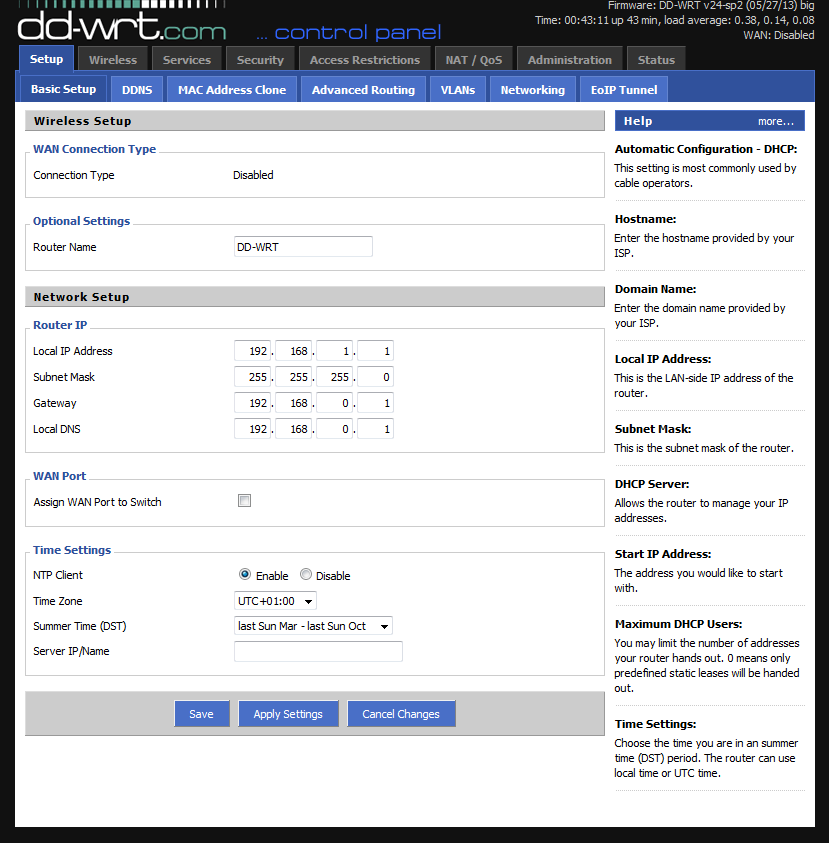Click the 'Wireless Setup' section header
The width and height of the screenshot is (829, 843).
tap(315, 121)
